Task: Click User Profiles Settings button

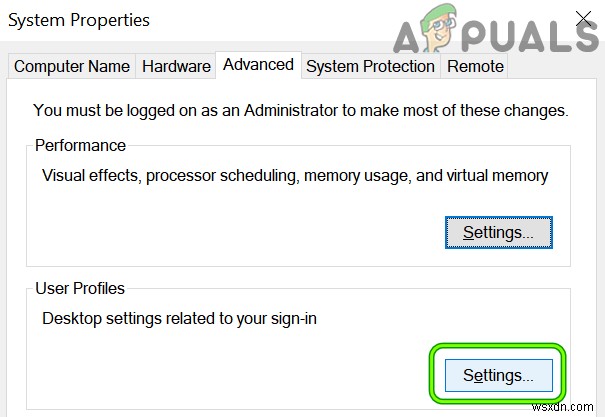Action: [499, 375]
